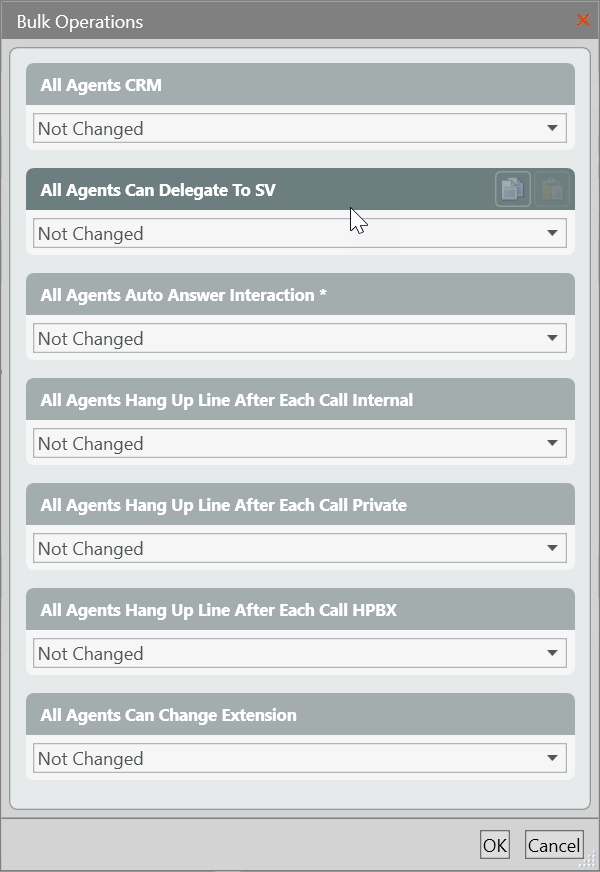Close the Bulk Operations dialog

[583, 20]
